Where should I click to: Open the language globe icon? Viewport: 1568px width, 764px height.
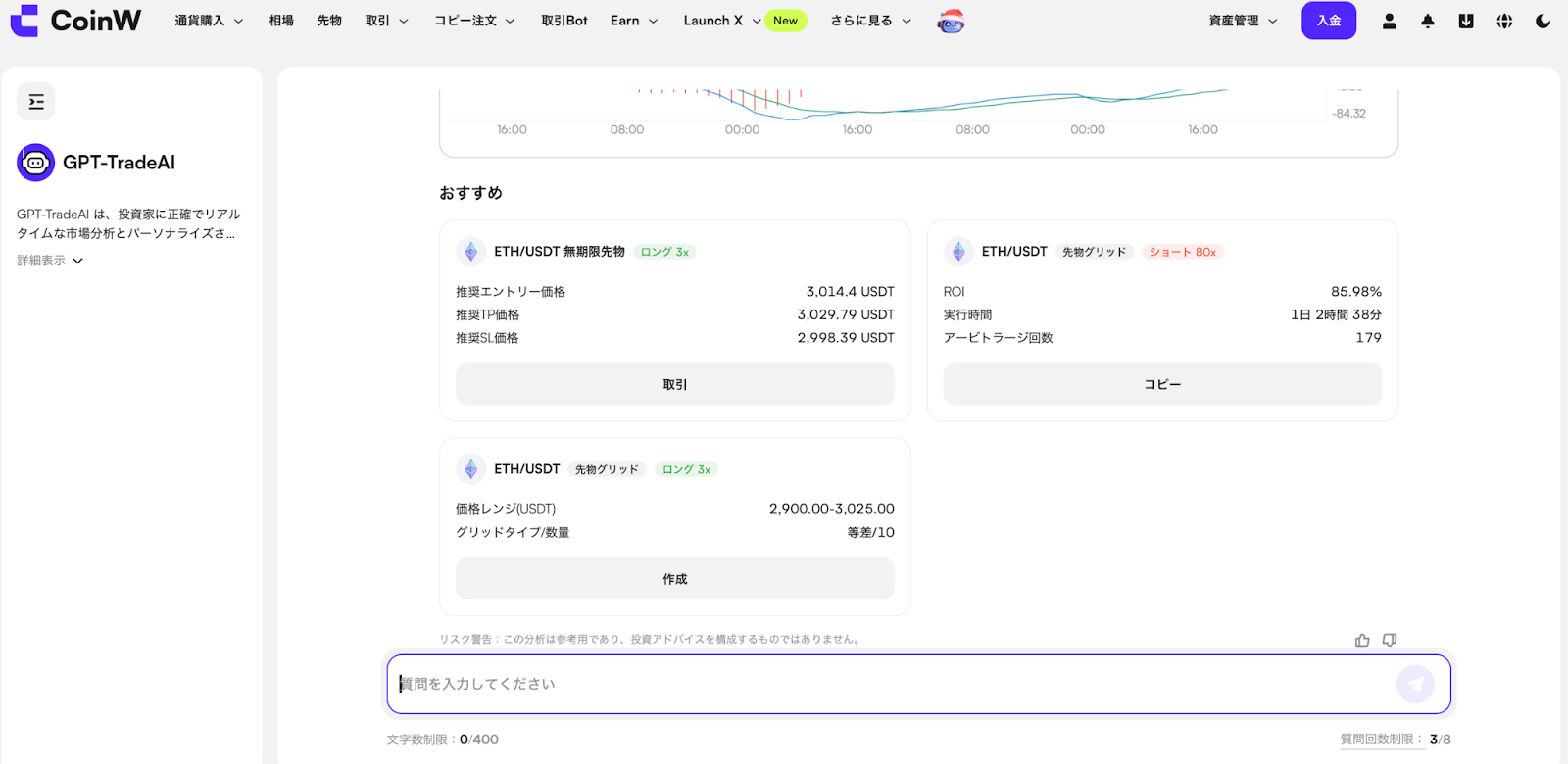(1504, 21)
